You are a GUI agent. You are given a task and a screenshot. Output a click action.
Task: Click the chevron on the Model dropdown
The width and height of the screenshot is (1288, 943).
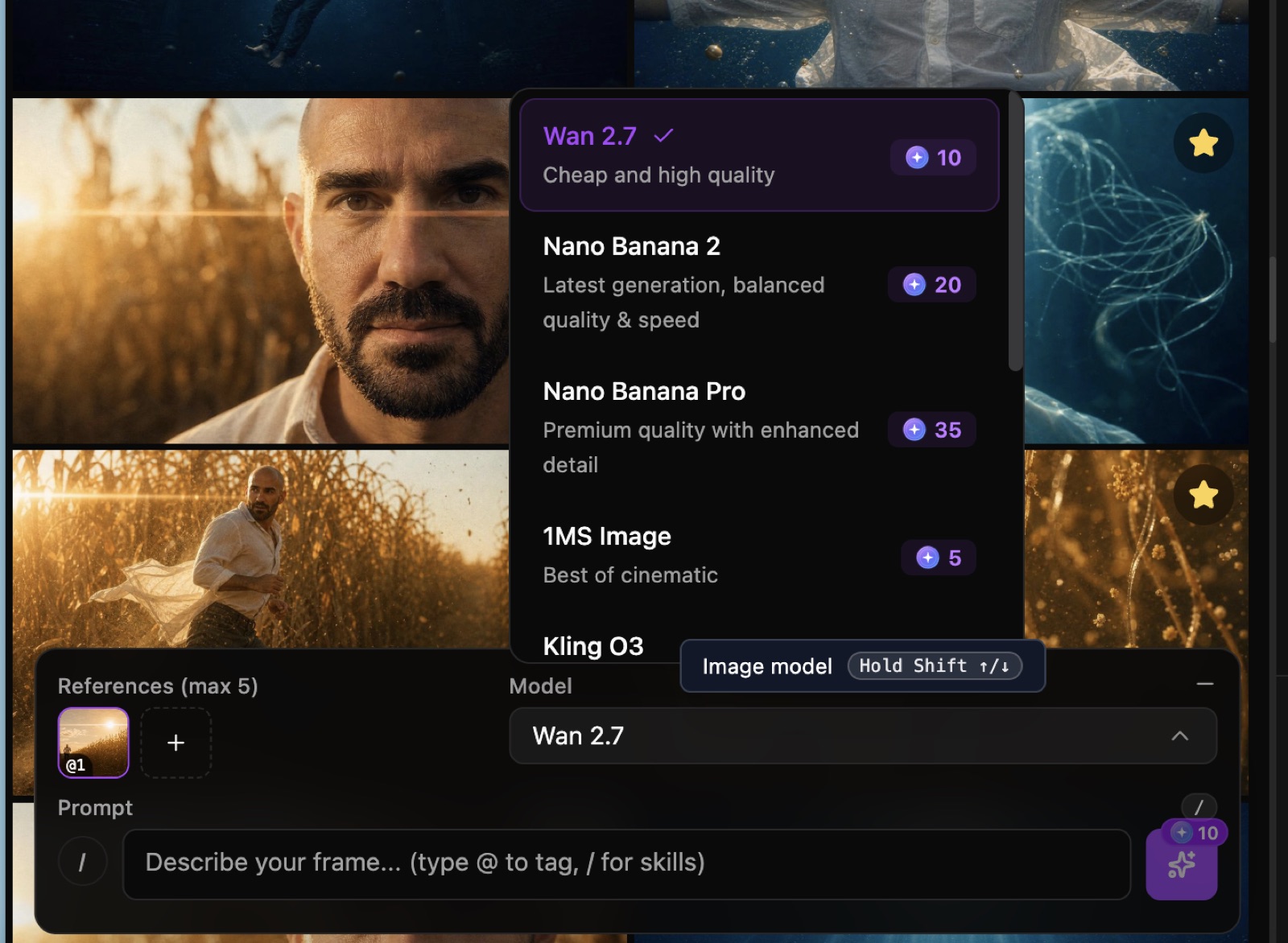1179,736
